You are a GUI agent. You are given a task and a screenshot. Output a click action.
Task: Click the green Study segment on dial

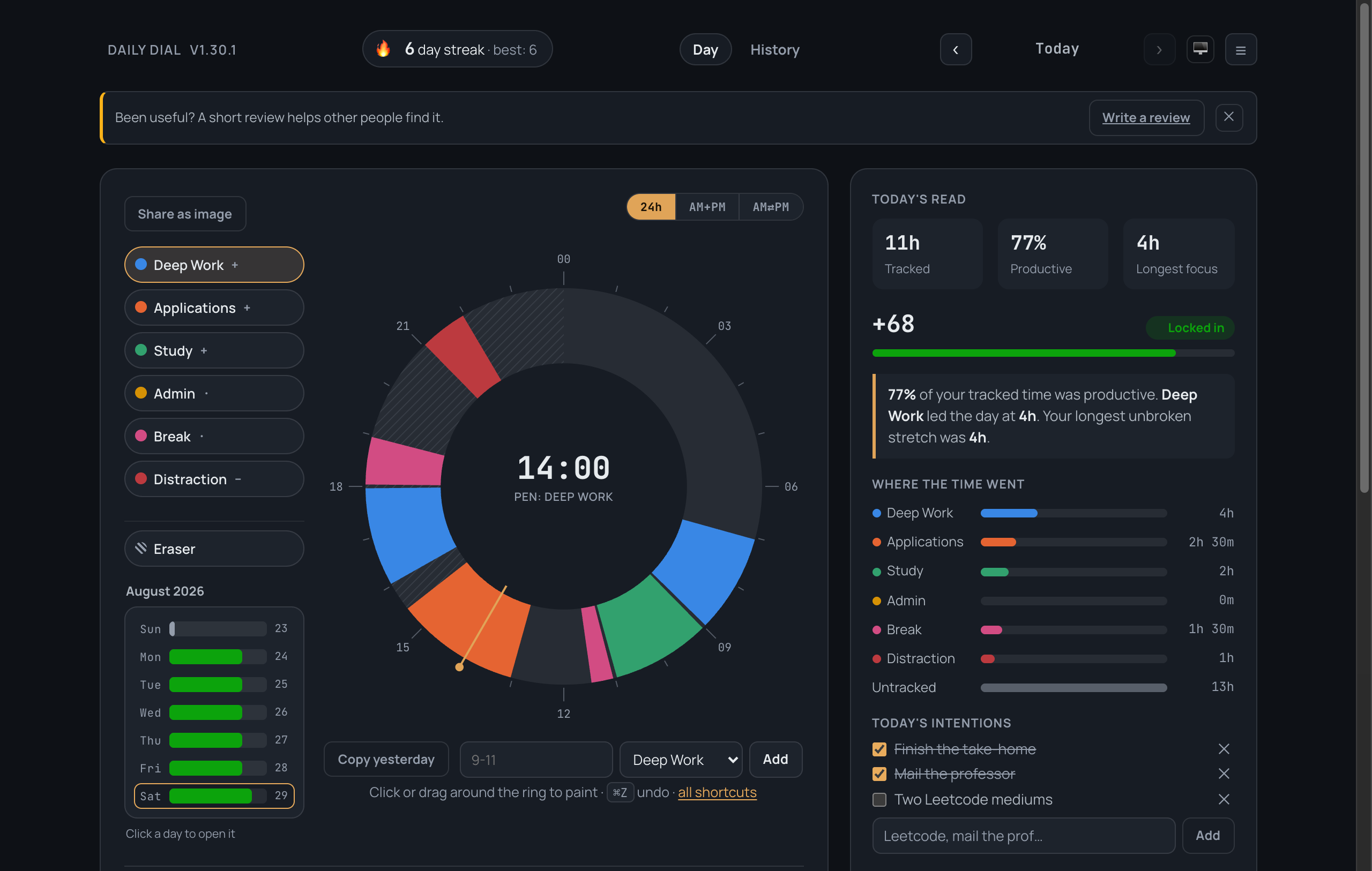pos(648,626)
